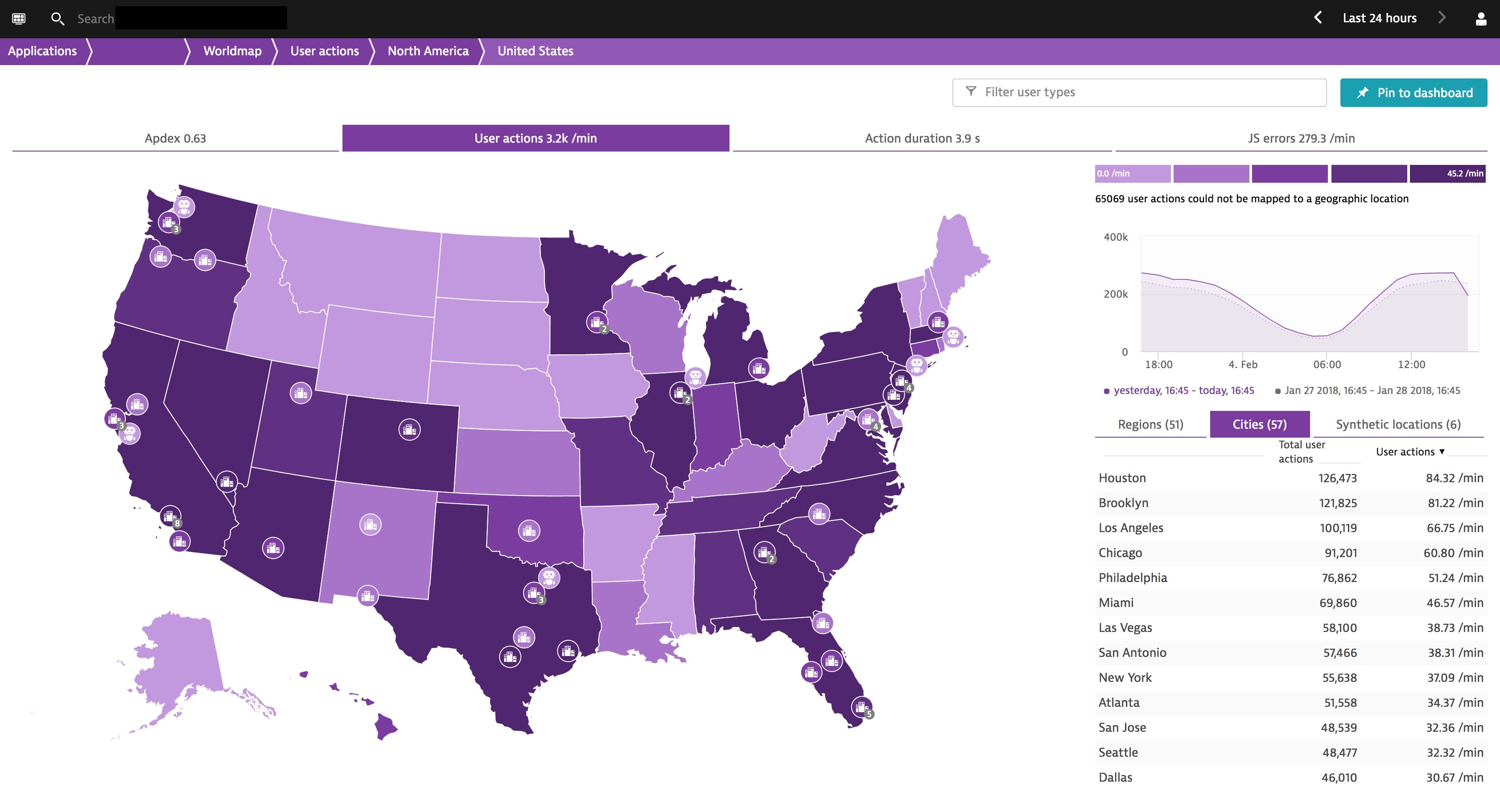The image size is (1500, 812).
Task: Click the Las Vegas city marker
Action: pyautogui.click(x=227, y=482)
